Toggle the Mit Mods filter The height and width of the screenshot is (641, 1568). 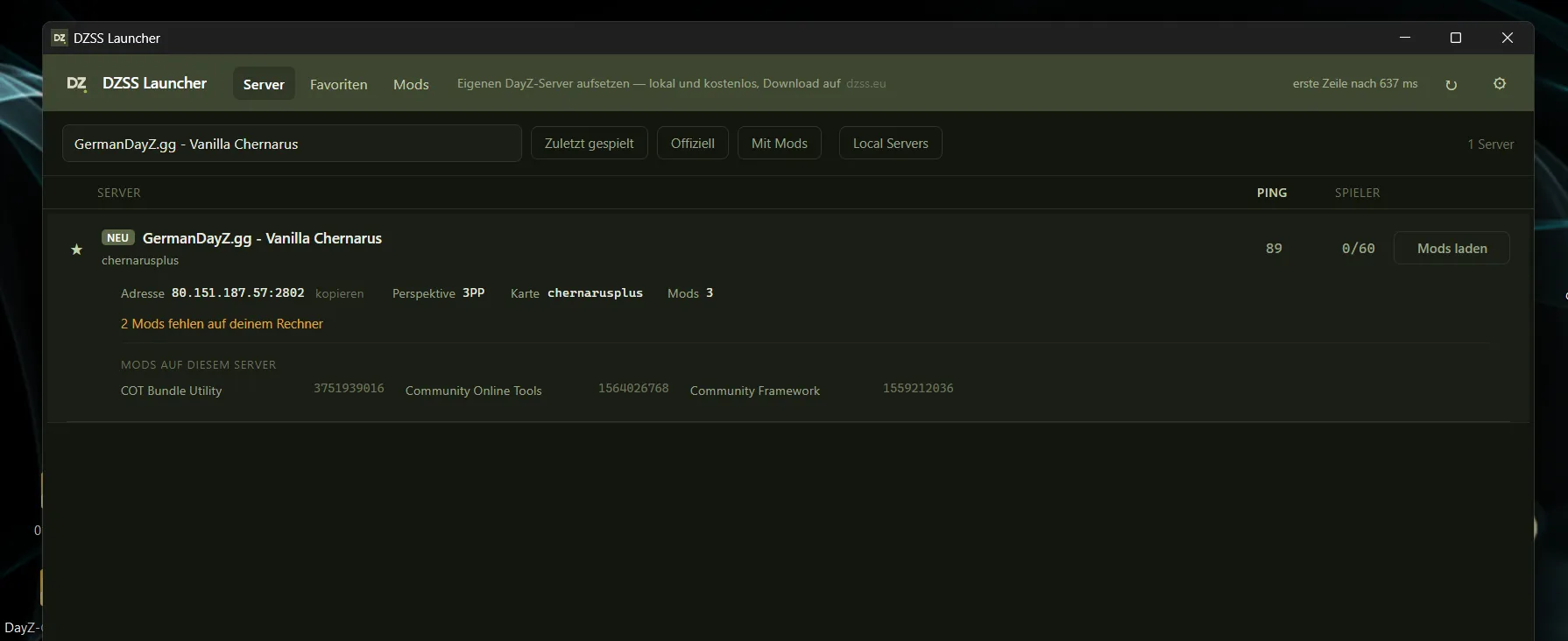(780, 143)
